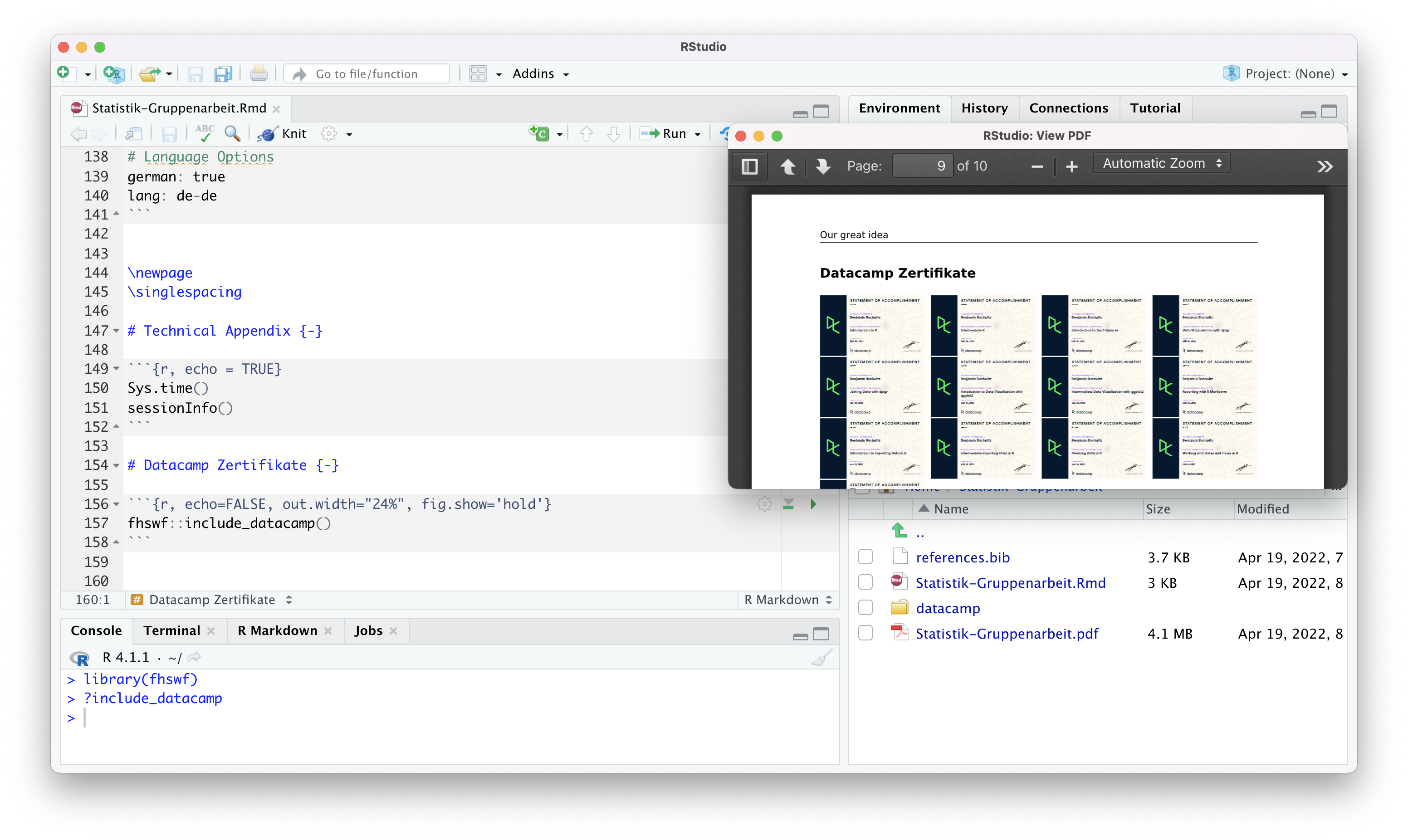Open the Statistik-Gruppenarbeit.pdf file

1007,634
